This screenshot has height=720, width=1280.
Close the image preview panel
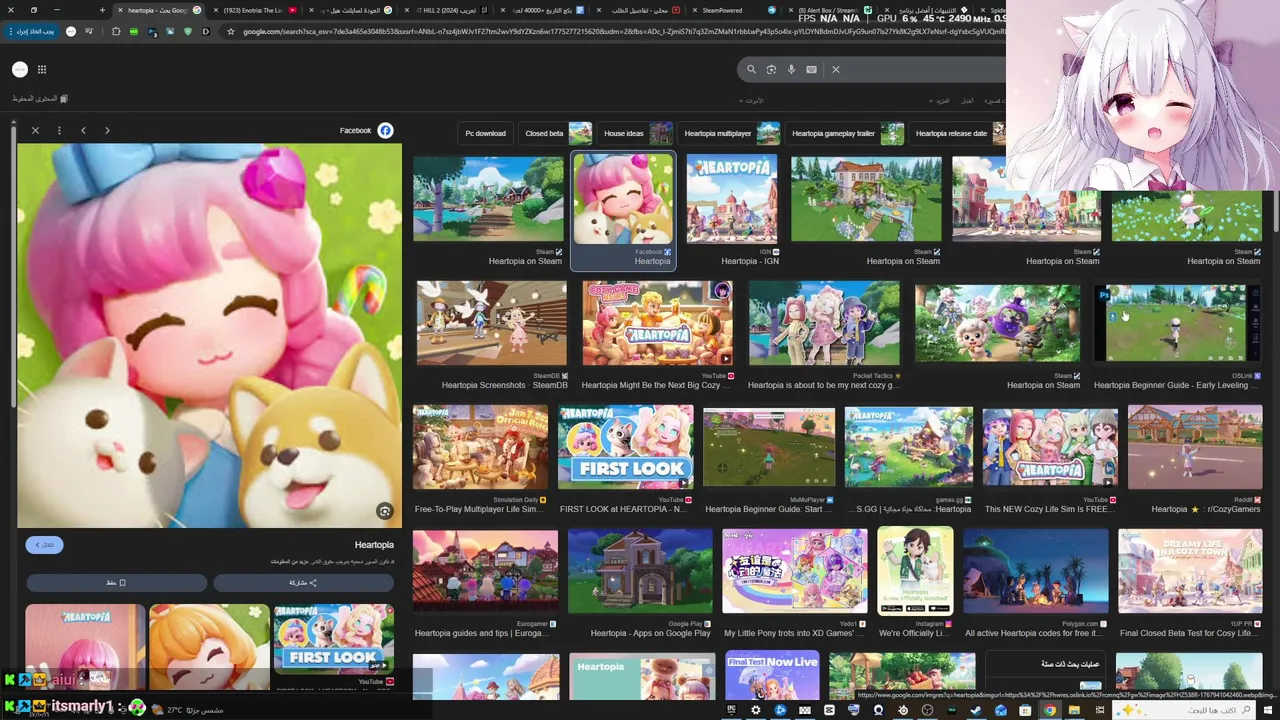35,130
